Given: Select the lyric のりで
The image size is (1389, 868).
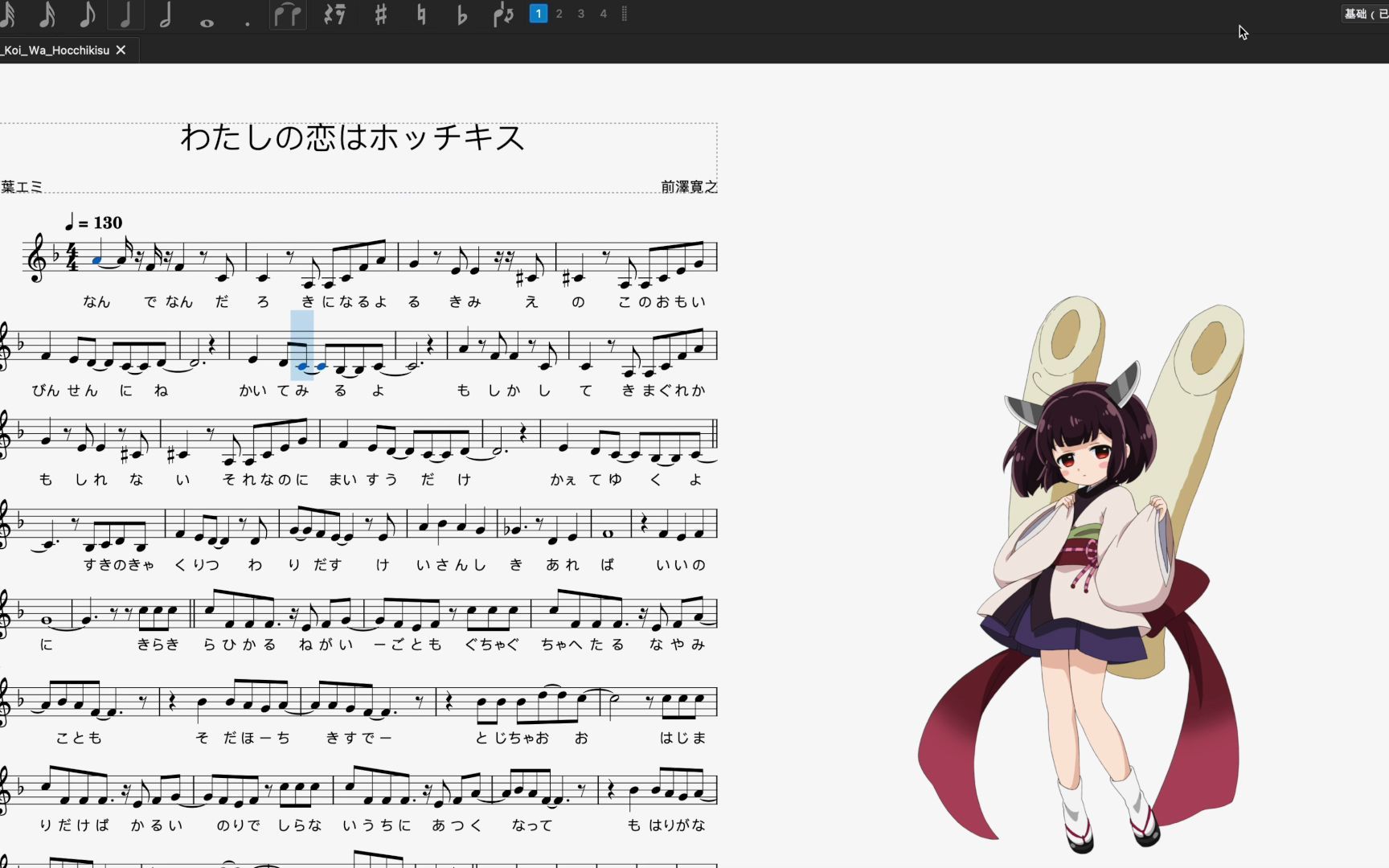Looking at the screenshot, I should [x=238, y=825].
